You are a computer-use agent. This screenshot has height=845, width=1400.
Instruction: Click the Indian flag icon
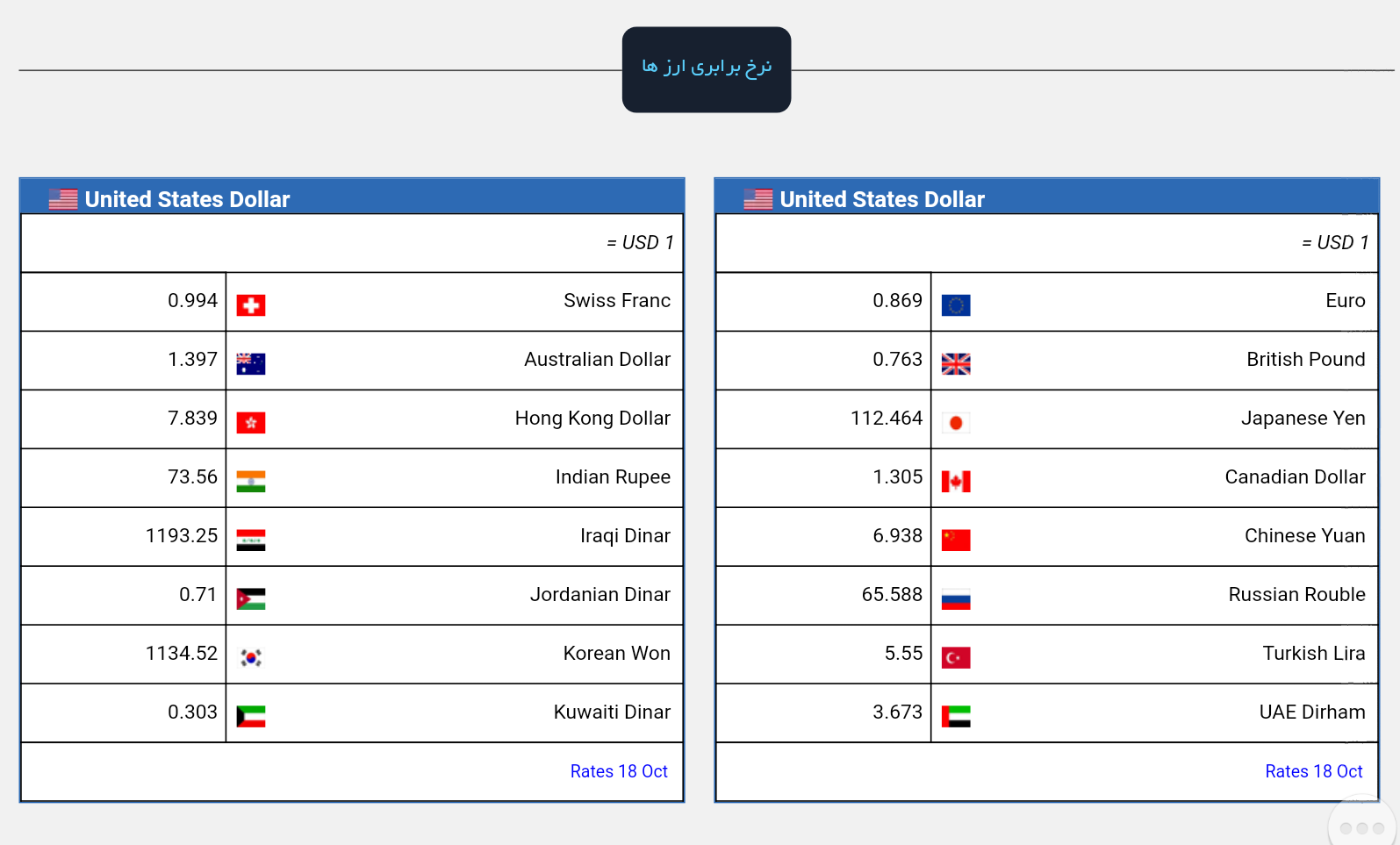point(251,481)
